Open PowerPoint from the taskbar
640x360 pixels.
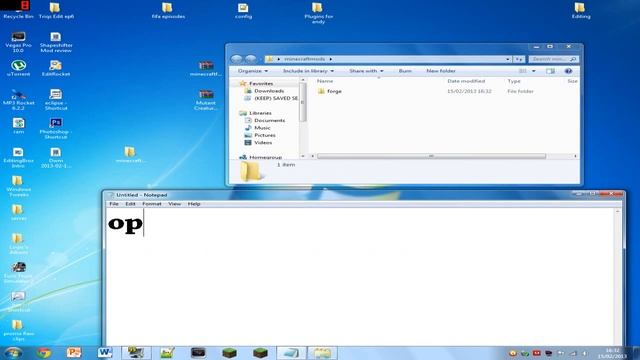pos(74,353)
